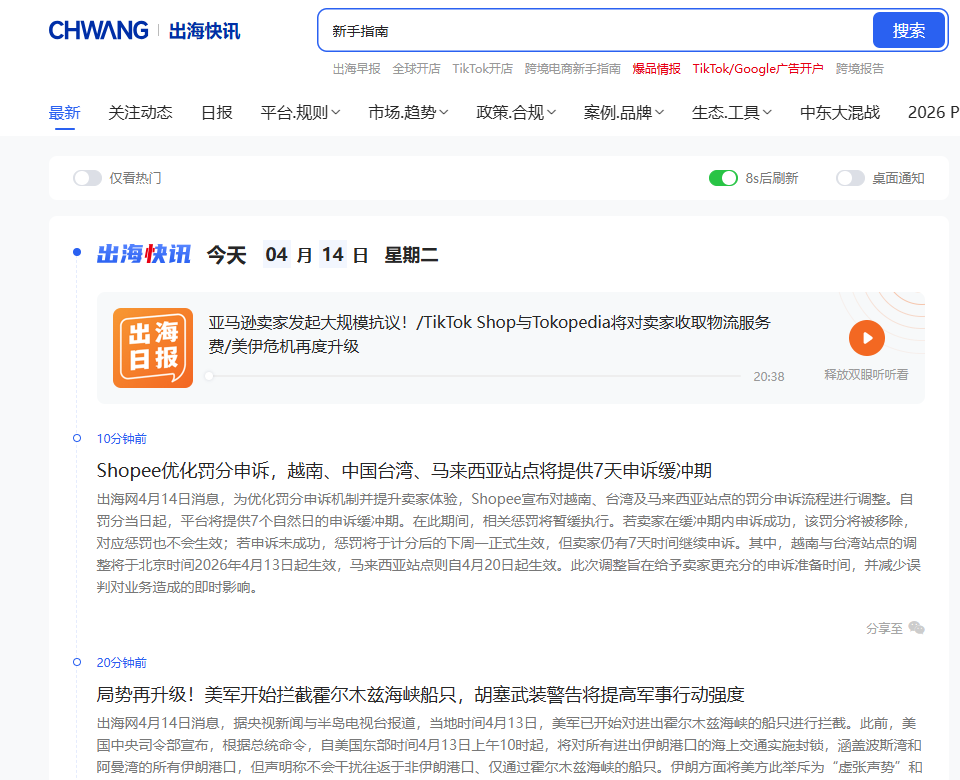Screen dimensions: 960x780
Task: Share article via WeChat icon
Action: (x=916, y=628)
